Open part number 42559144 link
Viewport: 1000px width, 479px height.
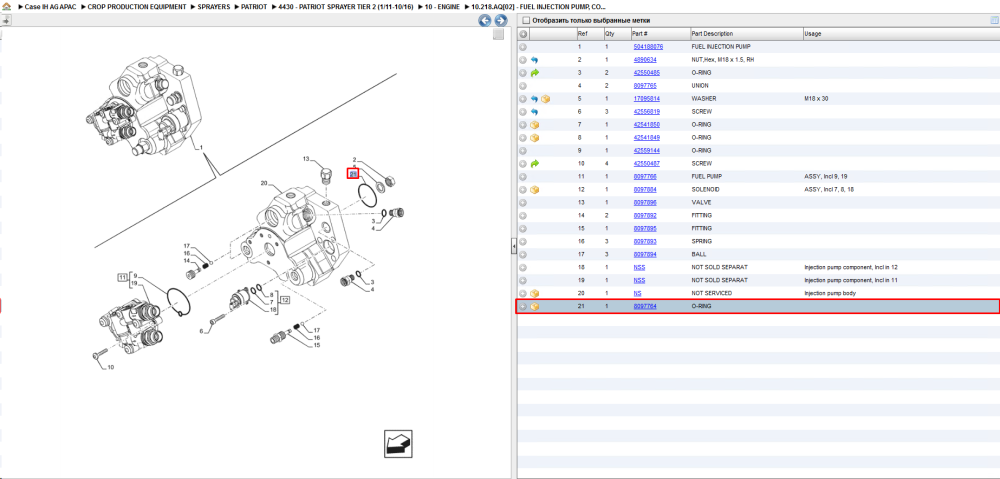point(646,151)
